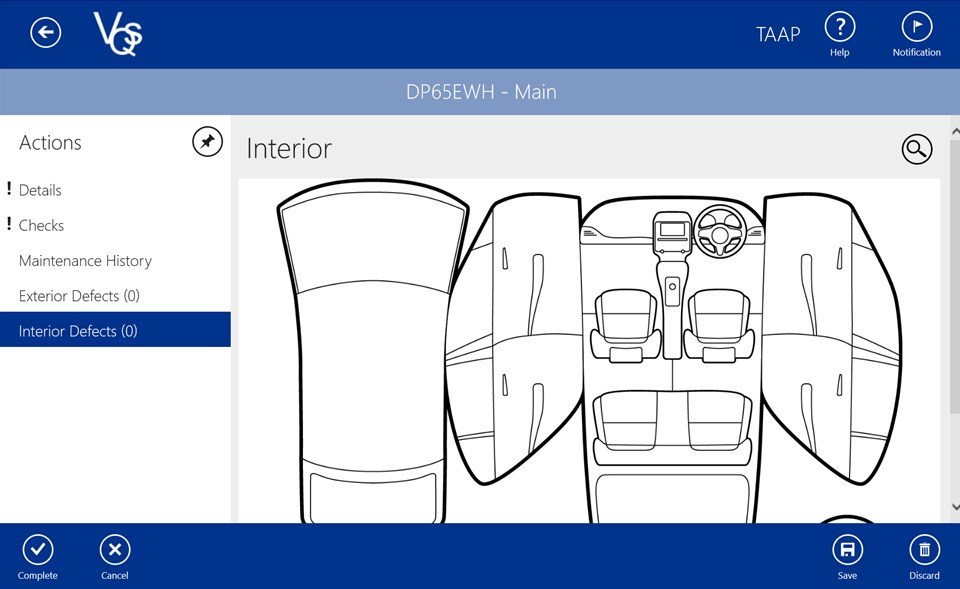Click the magnifier search icon
This screenshot has height=589, width=960.
click(x=917, y=149)
